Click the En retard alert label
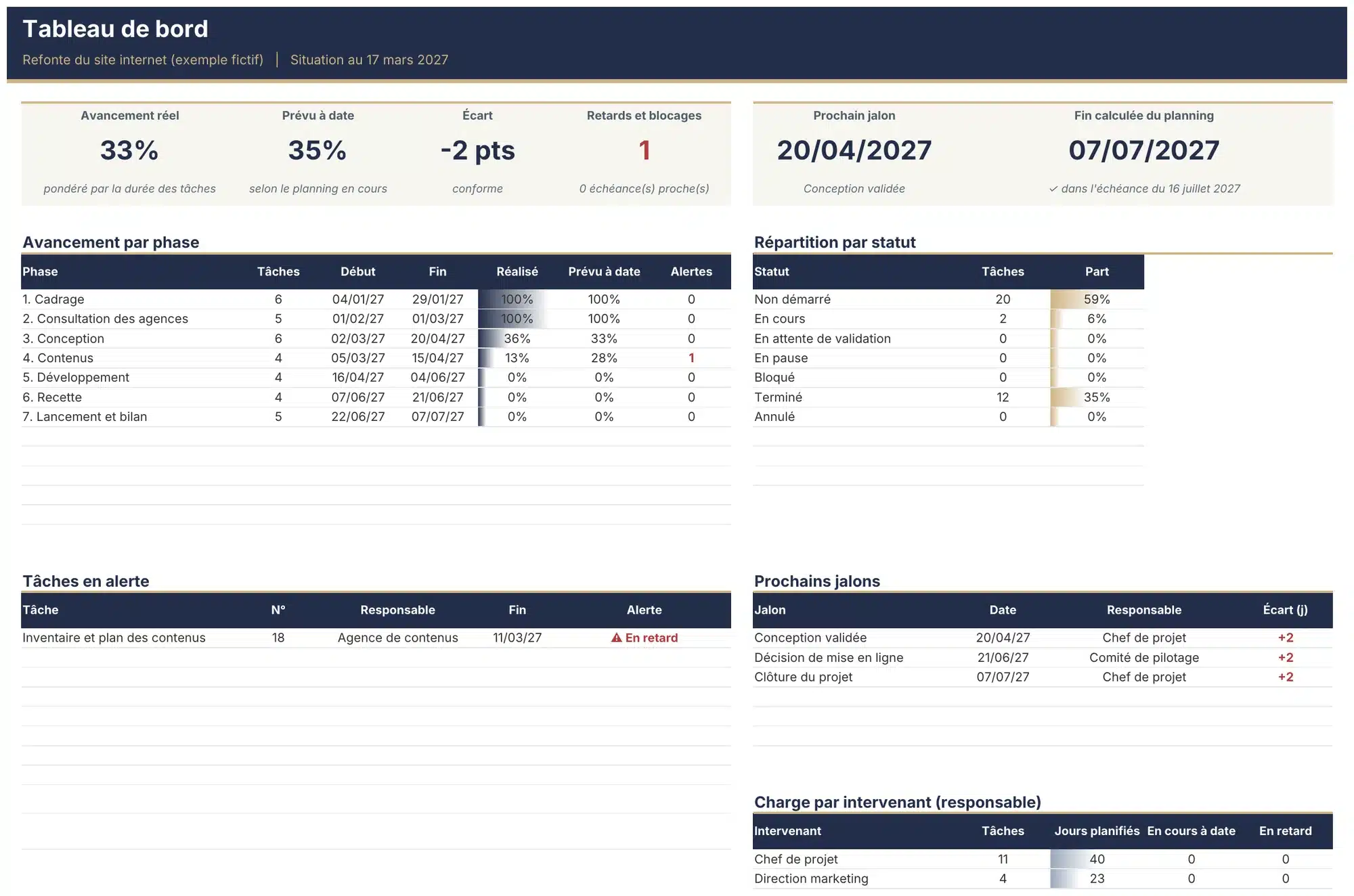 [651, 637]
